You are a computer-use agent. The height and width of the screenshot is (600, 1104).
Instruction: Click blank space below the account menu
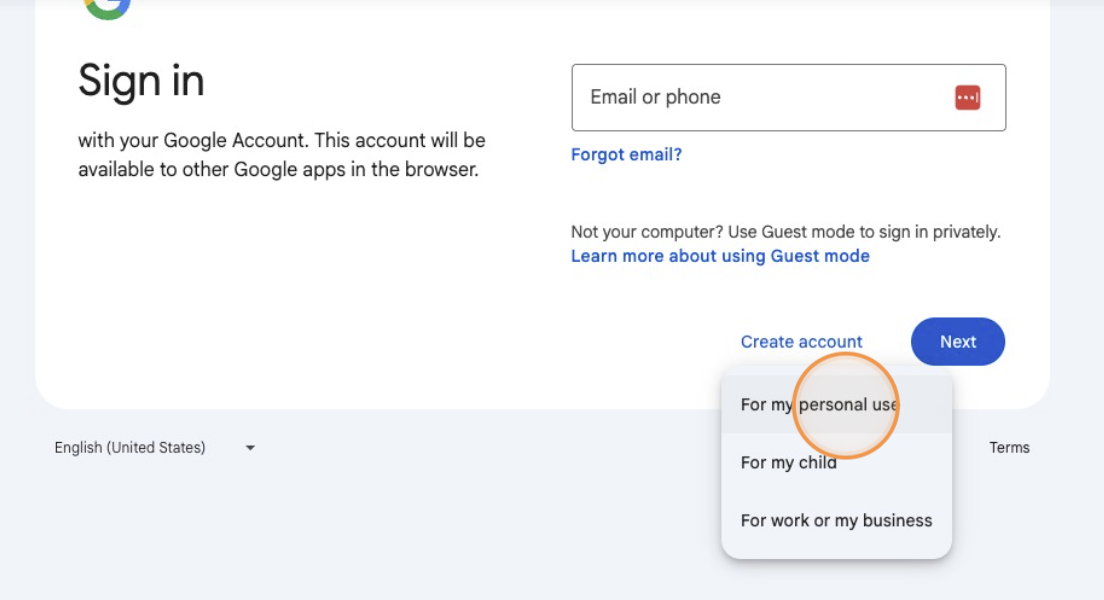[x=836, y=582]
